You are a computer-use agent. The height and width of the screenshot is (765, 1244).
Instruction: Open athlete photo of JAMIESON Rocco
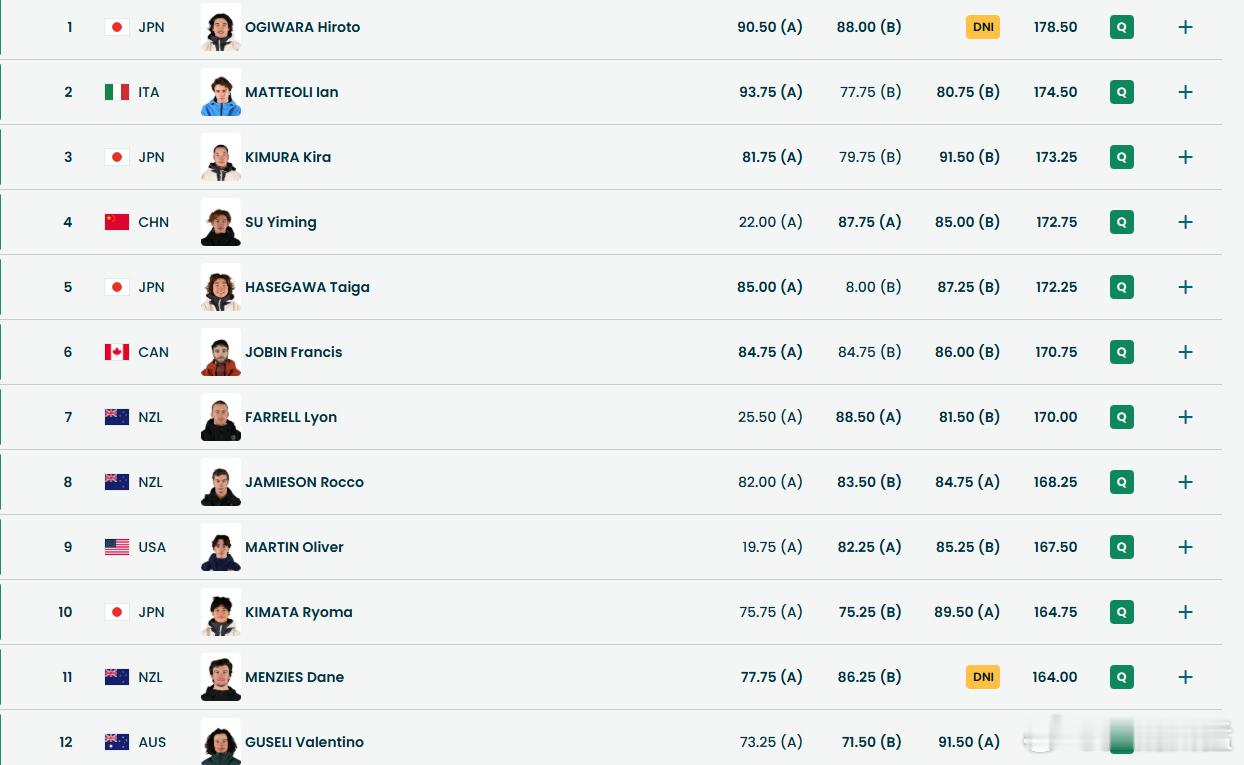[x=221, y=482]
